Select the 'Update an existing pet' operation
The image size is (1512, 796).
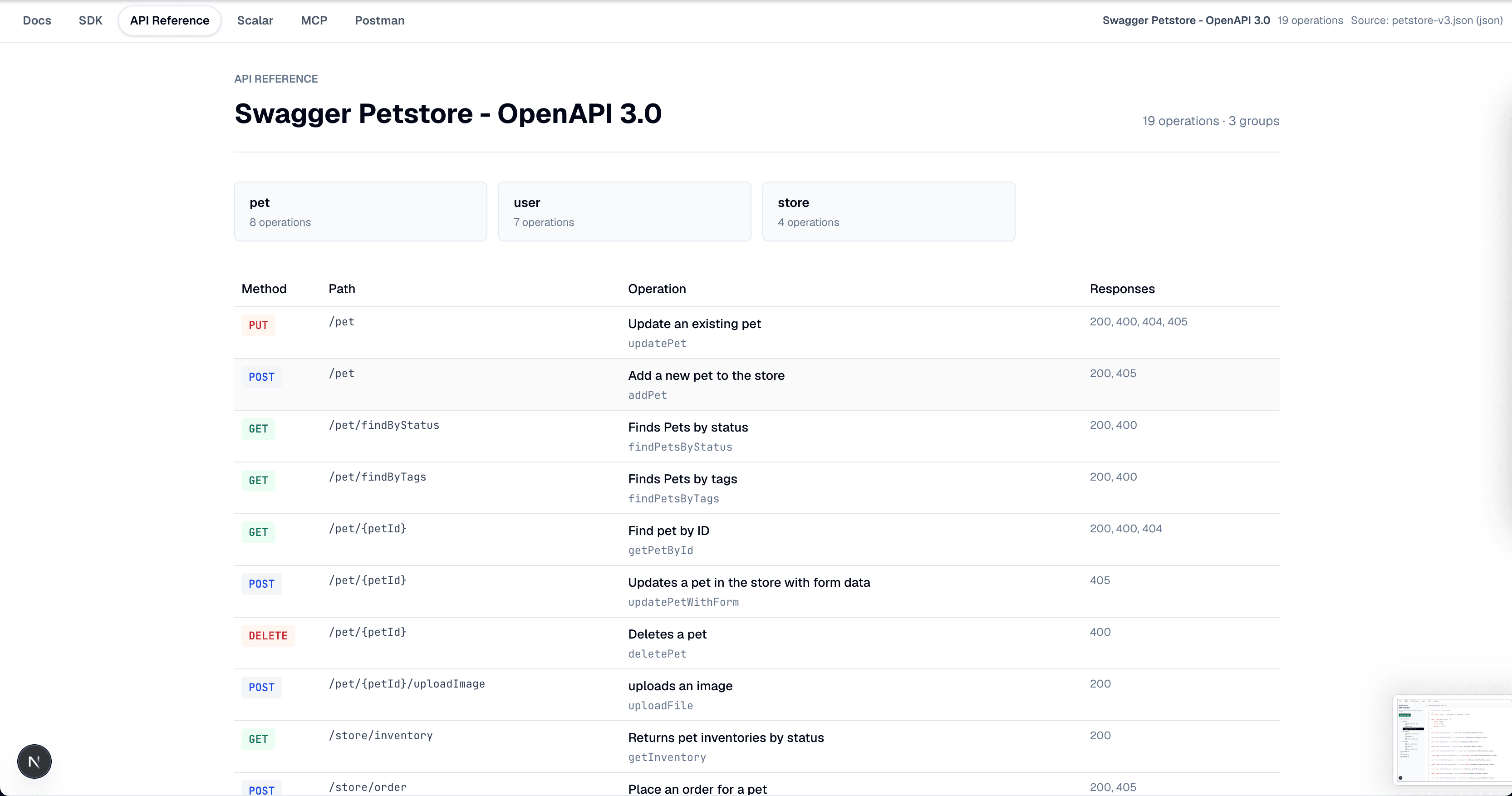pos(694,324)
